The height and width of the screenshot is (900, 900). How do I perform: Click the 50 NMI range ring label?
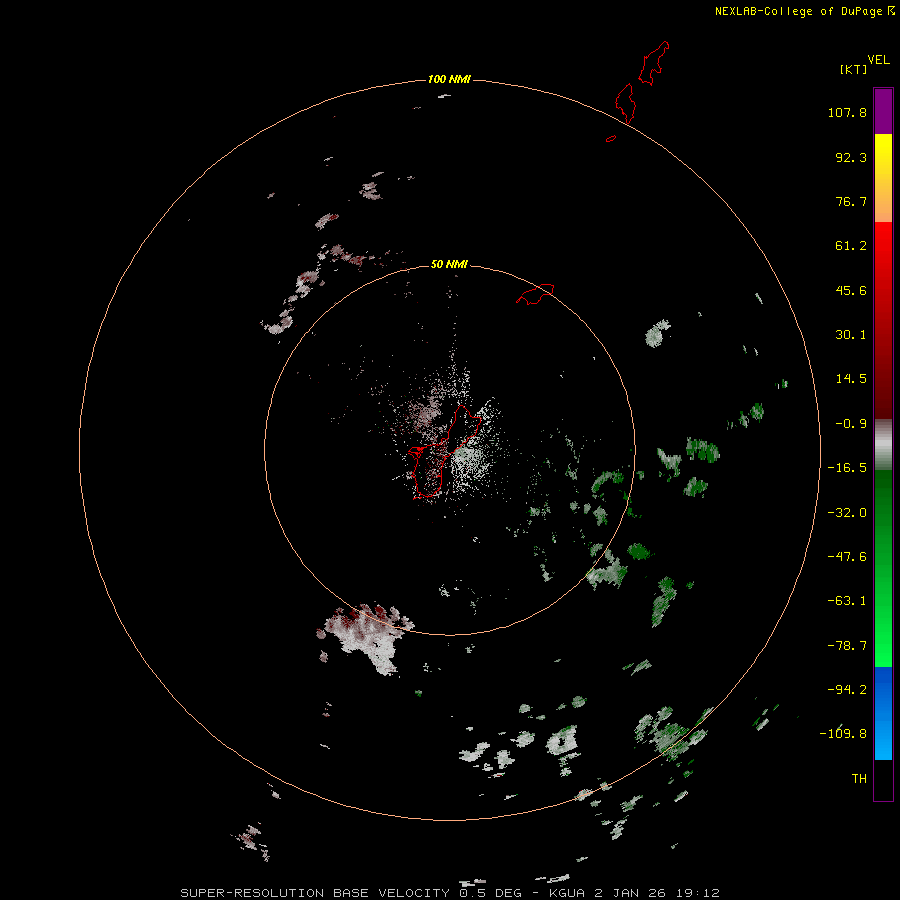[449, 264]
